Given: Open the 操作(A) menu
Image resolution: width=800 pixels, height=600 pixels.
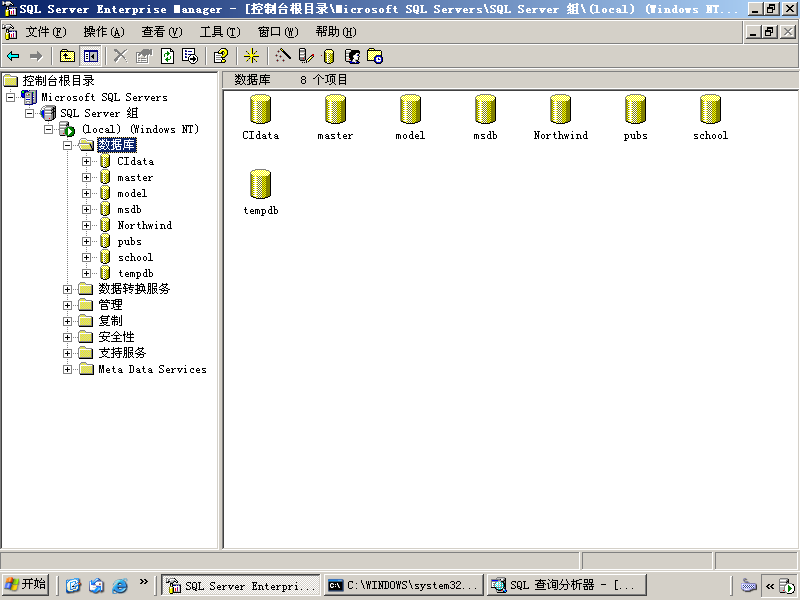Looking at the screenshot, I should pyautogui.click(x=104, y=32).
